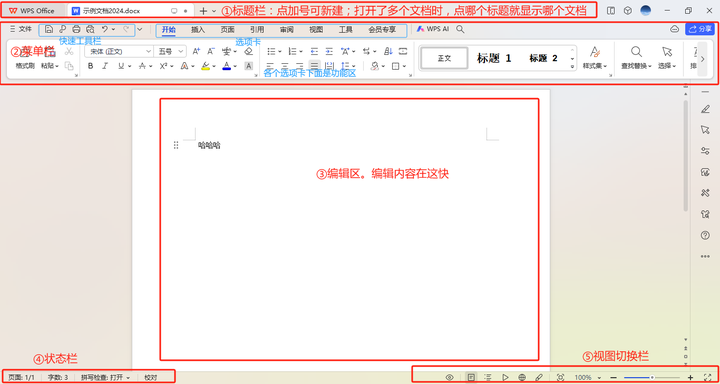Align text right
720x384 pixels.
(x=300, y=66)
